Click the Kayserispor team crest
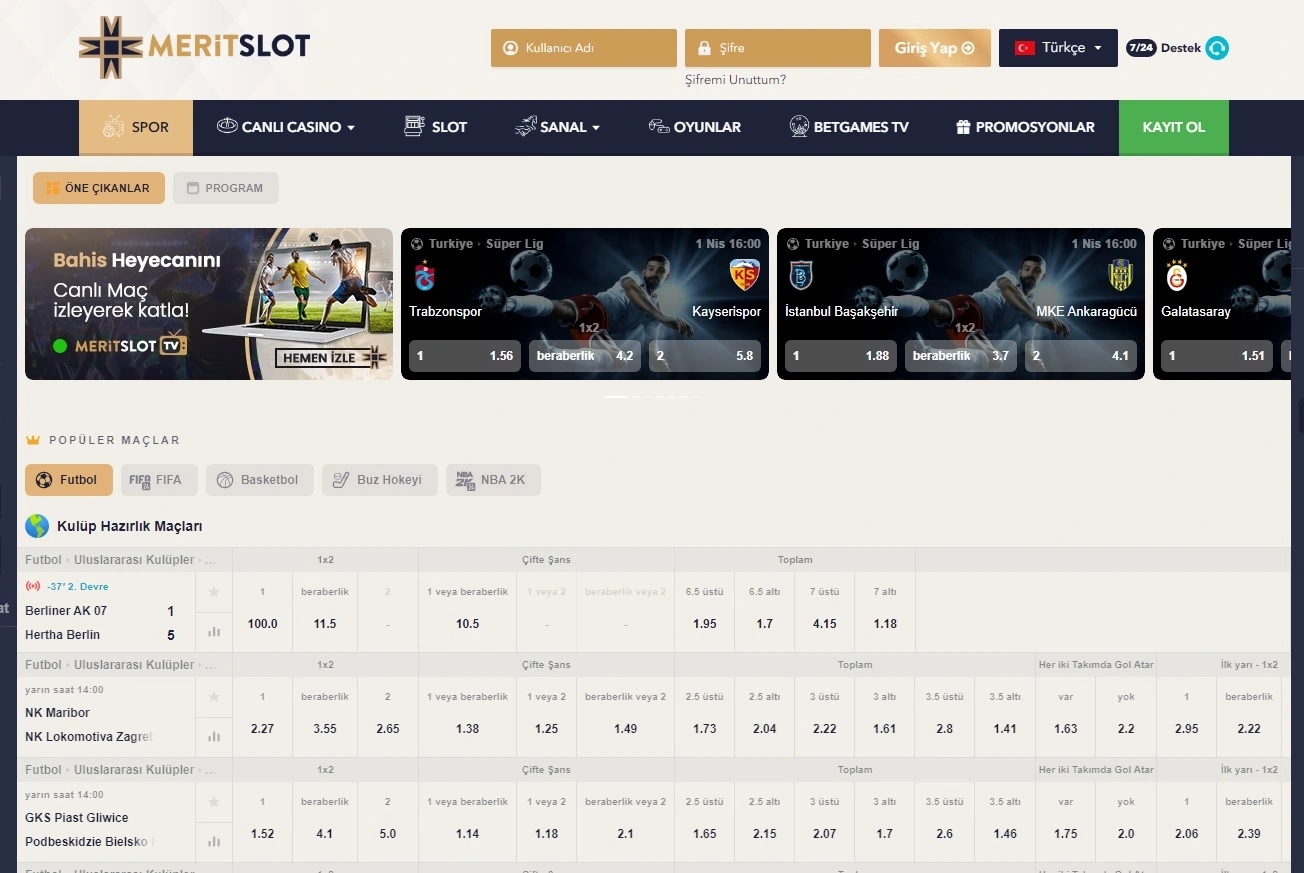 pos(744,276)
